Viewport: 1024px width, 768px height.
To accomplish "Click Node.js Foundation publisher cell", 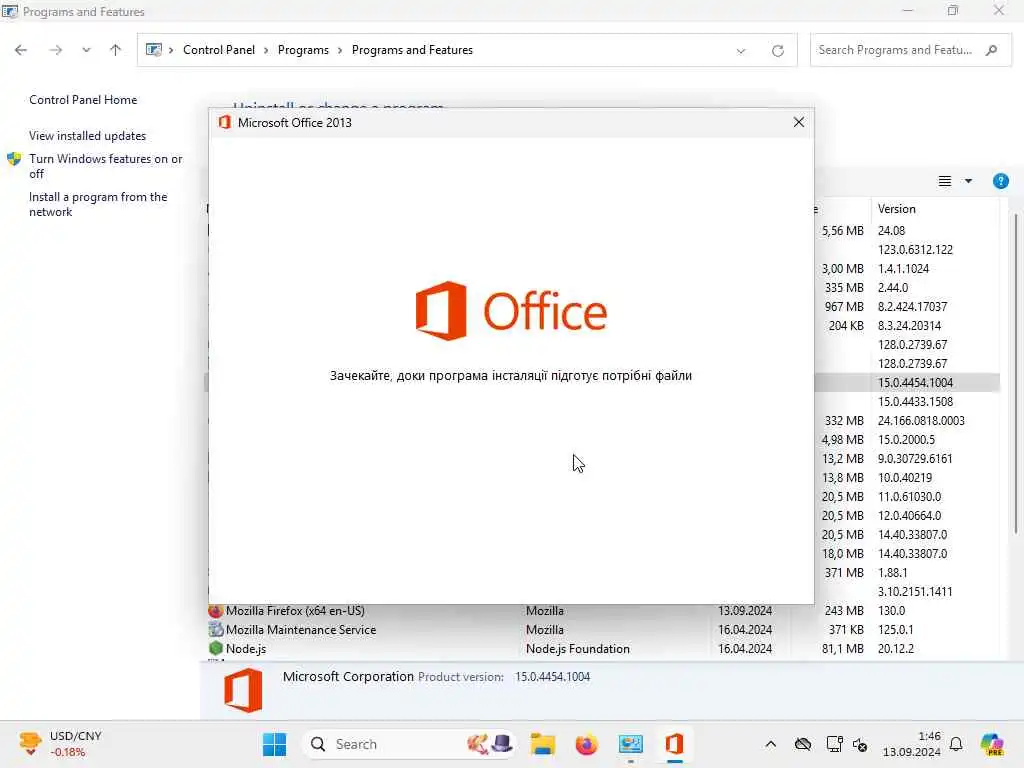I will [577, 648].
